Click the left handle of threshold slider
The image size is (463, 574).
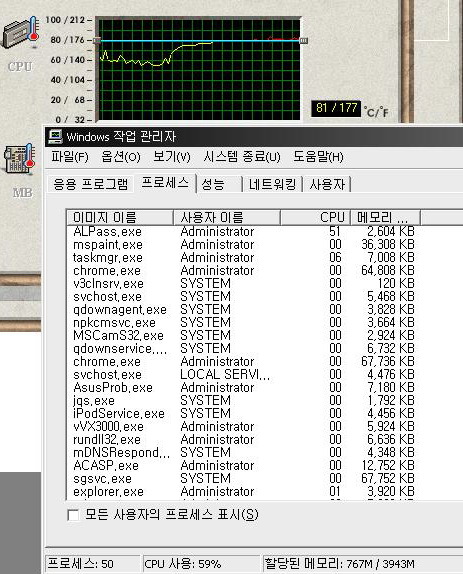(97, 41)
